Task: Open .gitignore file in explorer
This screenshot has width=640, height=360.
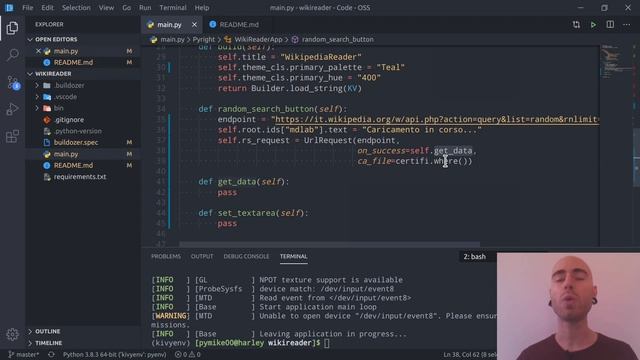Action: (69, 120)
